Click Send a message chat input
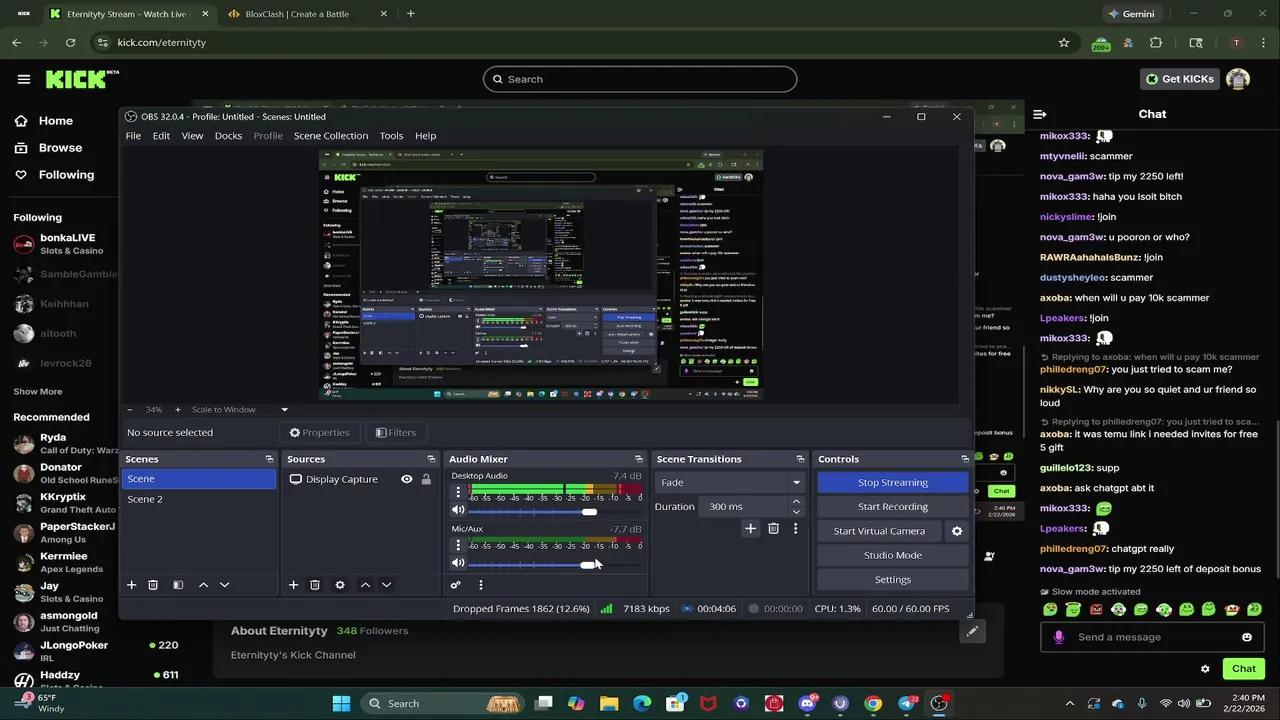Image resolution: width=1280 pixels, height=720 pixels. point(1152,637)
